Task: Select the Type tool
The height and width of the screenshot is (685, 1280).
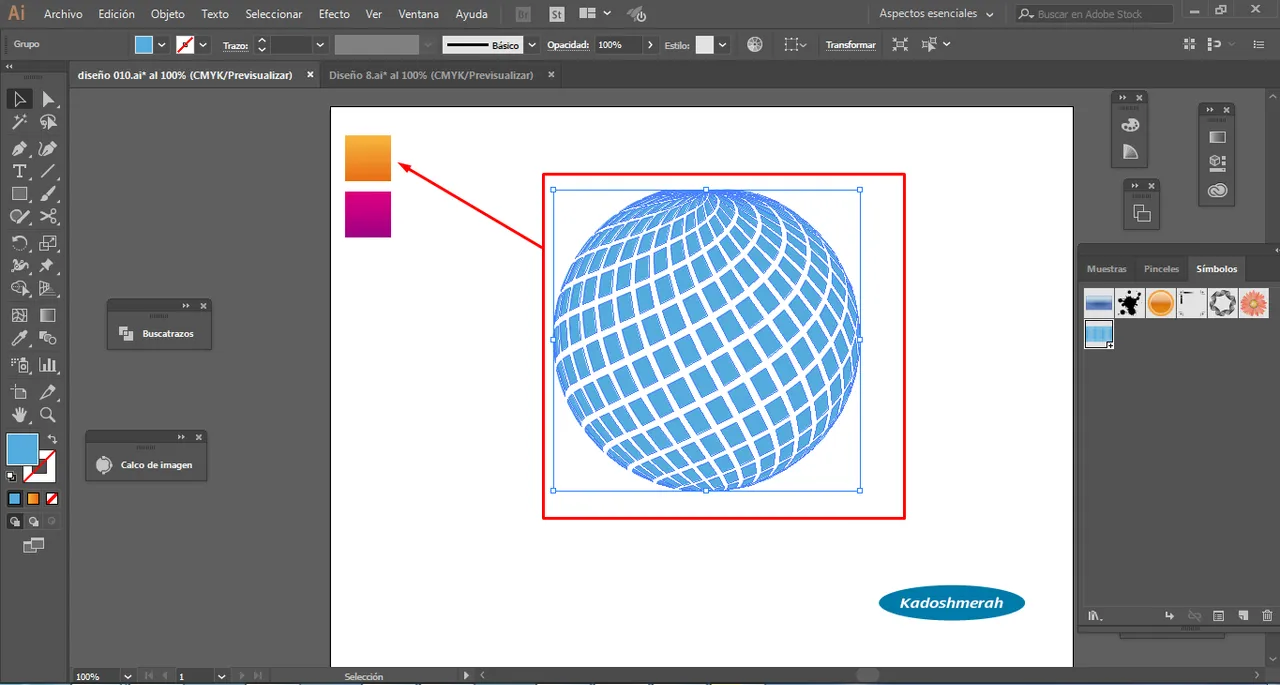Action: pos(19,171)
